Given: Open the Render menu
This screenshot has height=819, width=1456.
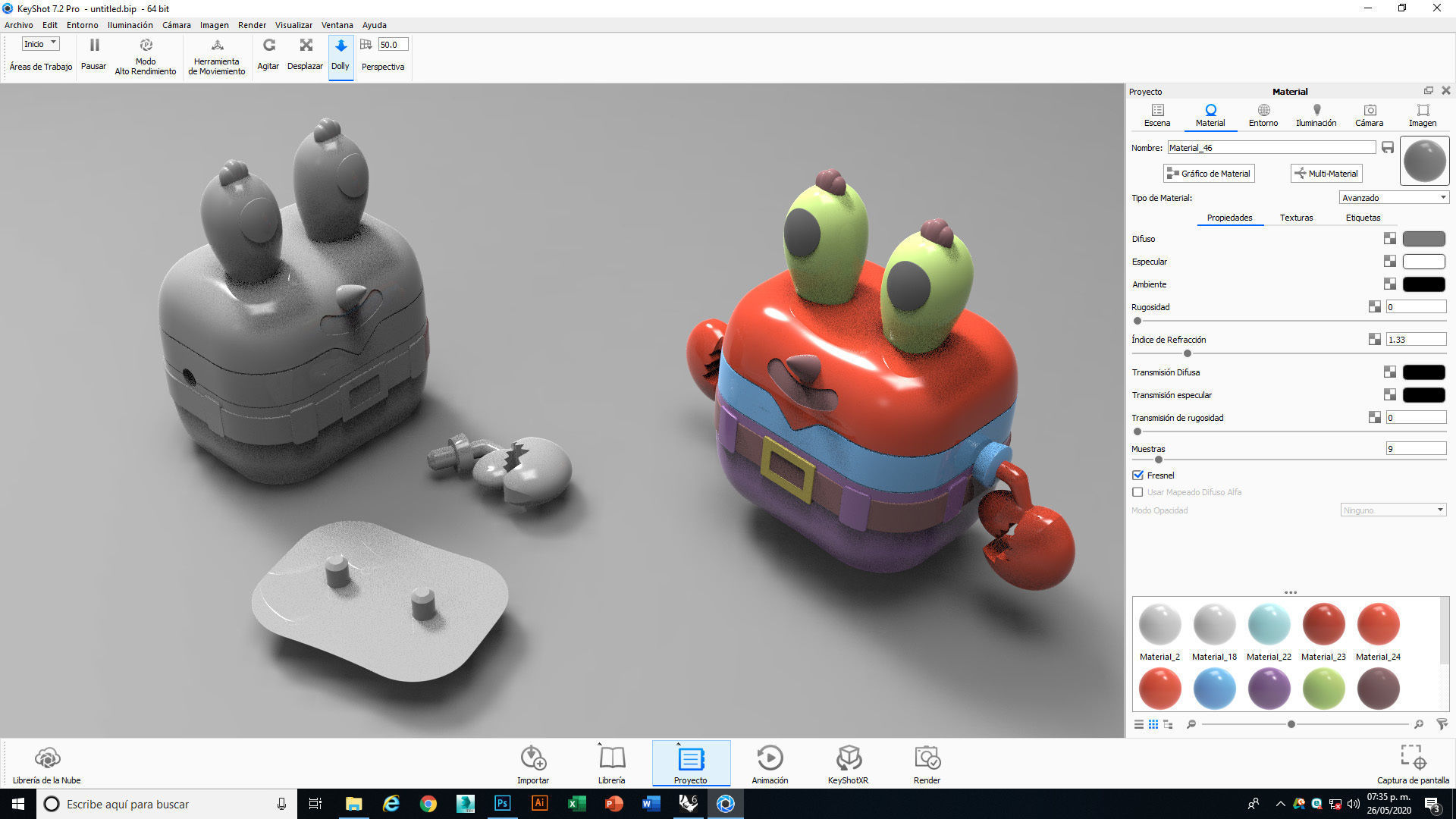Looking at the screenshot, I should pyautogui.click(x=253, y=25).
